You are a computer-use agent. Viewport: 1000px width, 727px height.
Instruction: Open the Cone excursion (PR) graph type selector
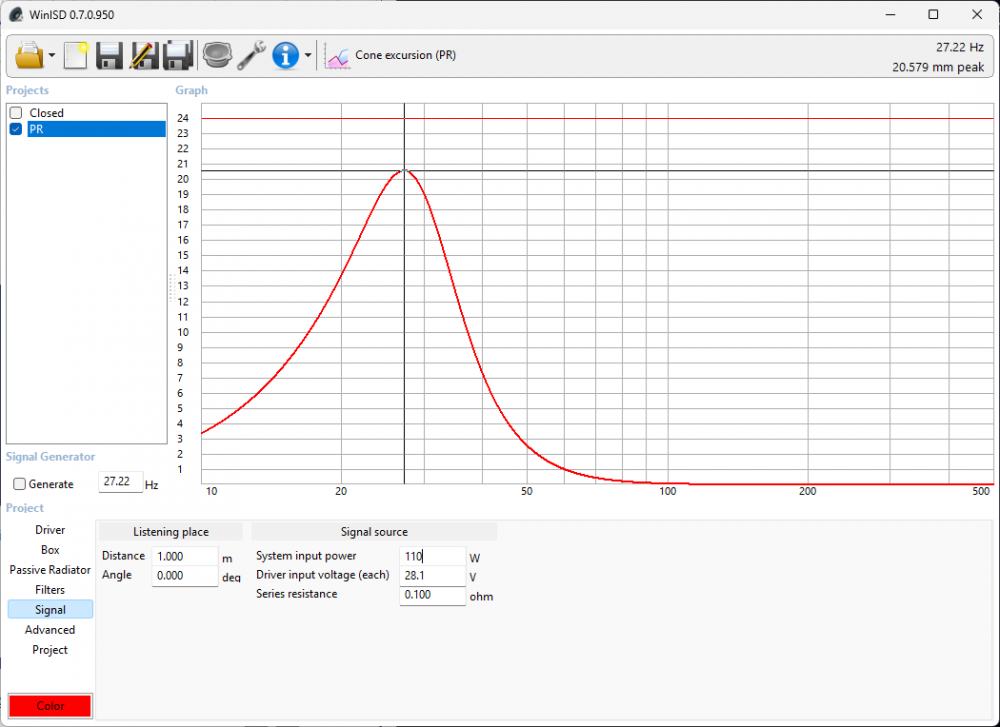pyautogui.click(x=393, y=56)
